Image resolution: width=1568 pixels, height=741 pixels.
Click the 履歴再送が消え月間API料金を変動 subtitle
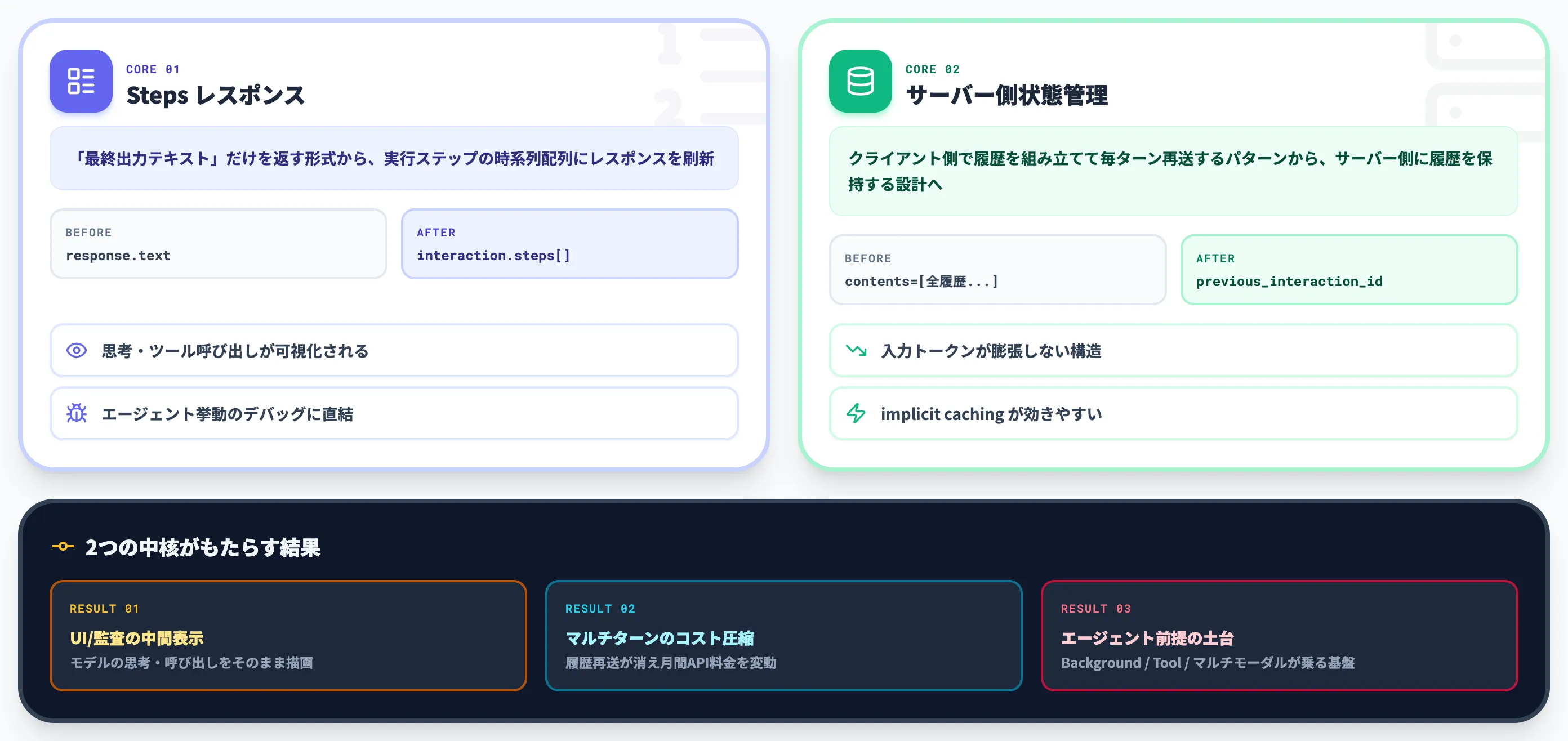(671, 663)
